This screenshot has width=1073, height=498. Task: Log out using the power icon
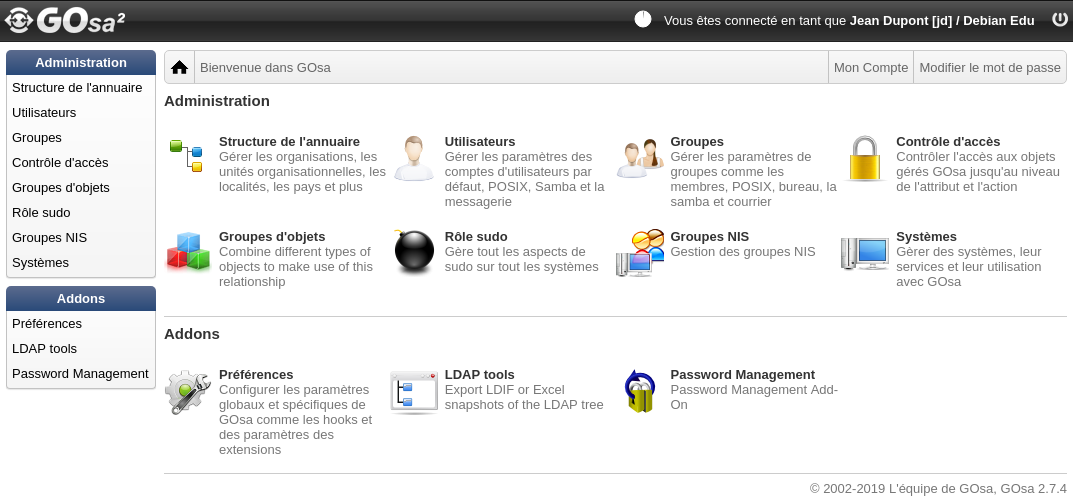click(1059, 20)
